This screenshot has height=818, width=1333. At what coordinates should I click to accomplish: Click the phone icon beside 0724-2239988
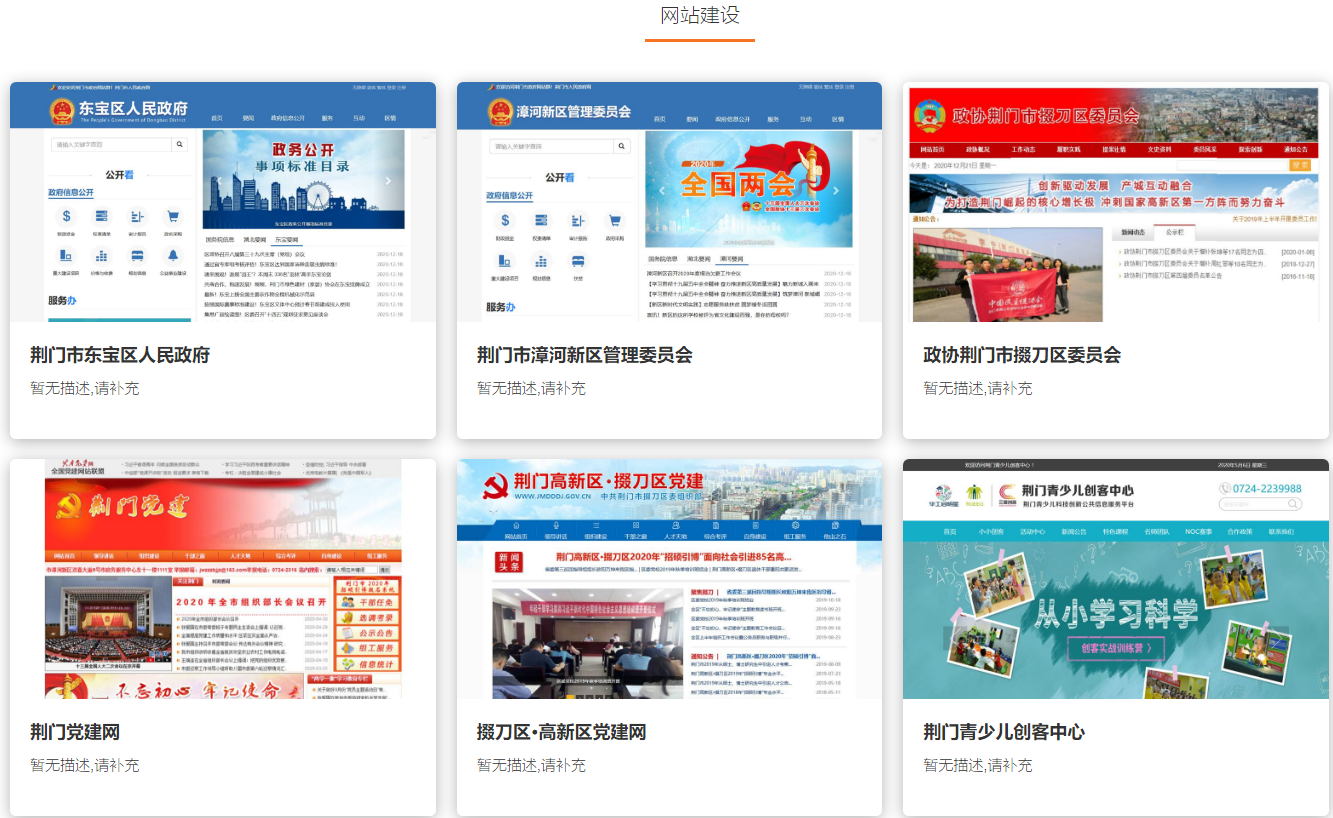coord(1226,489)
